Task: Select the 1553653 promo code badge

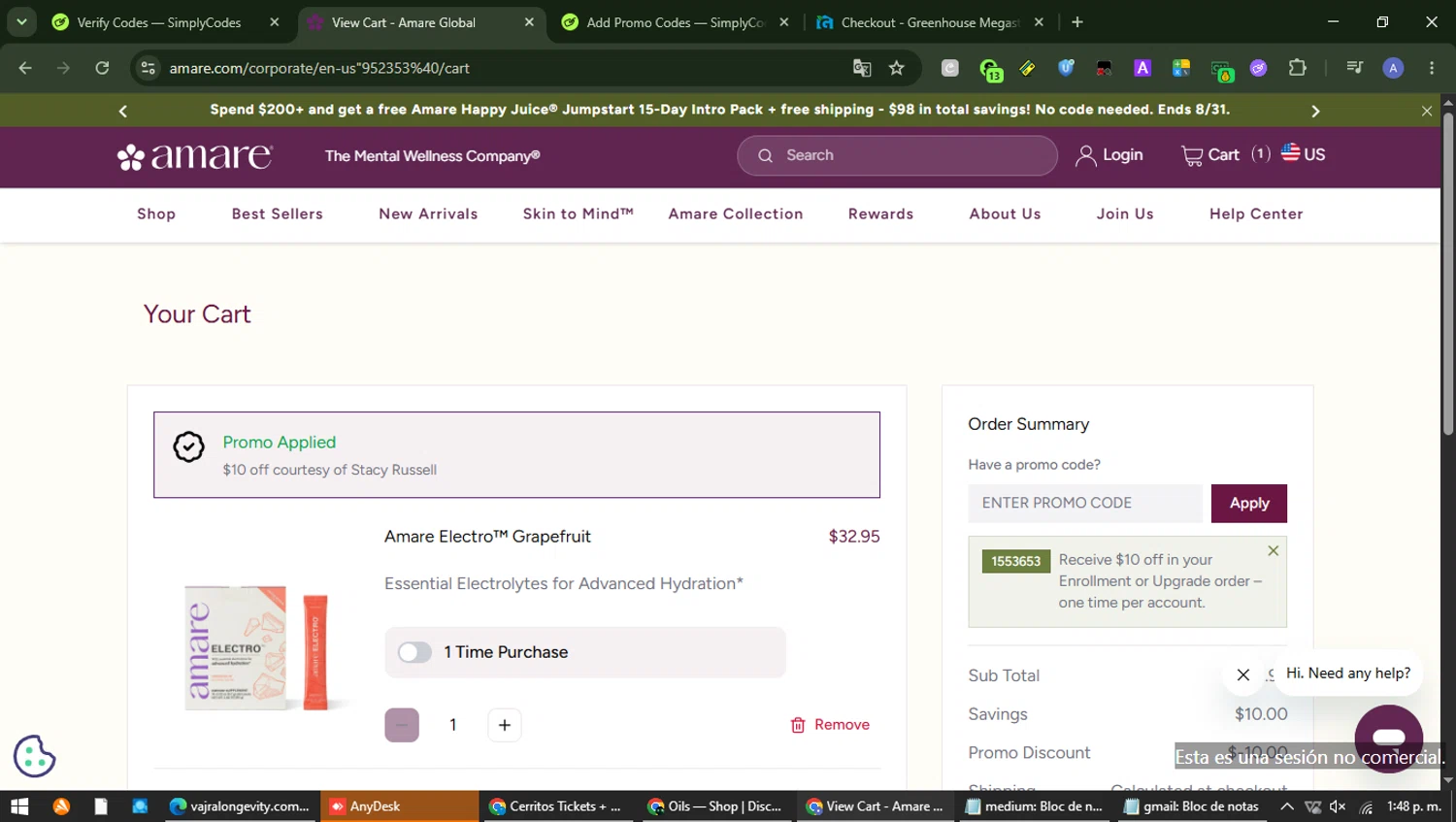Action: [1015, 561]
